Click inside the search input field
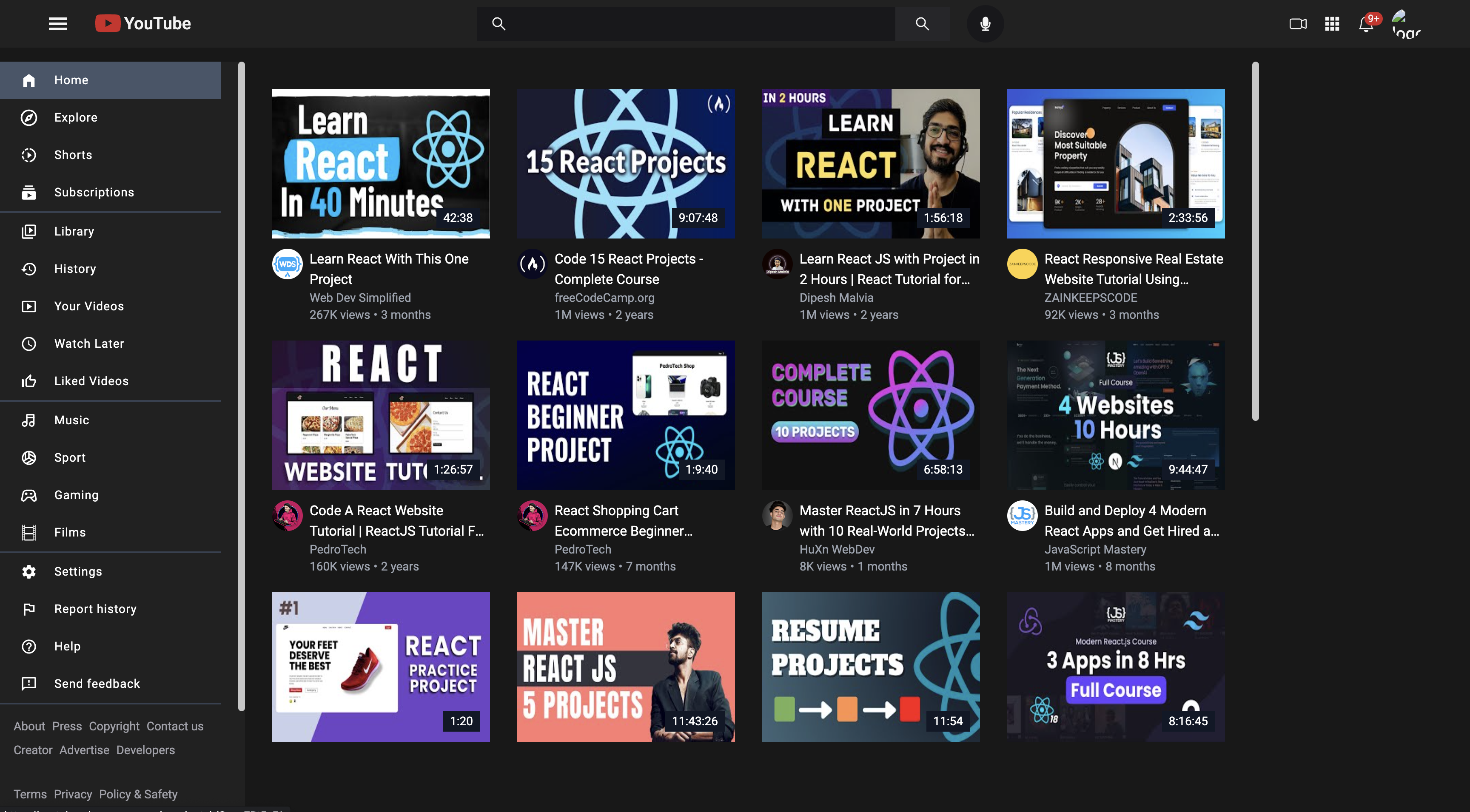 click(x=686, y=23)
